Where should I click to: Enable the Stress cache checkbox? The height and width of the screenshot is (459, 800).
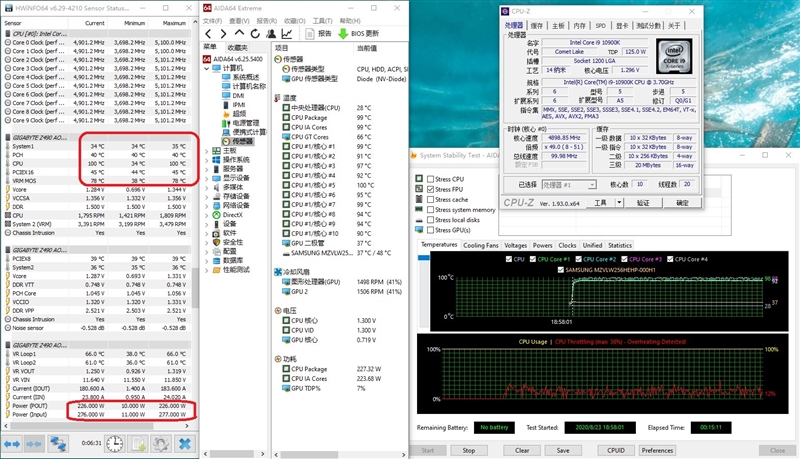pos(431,199)
